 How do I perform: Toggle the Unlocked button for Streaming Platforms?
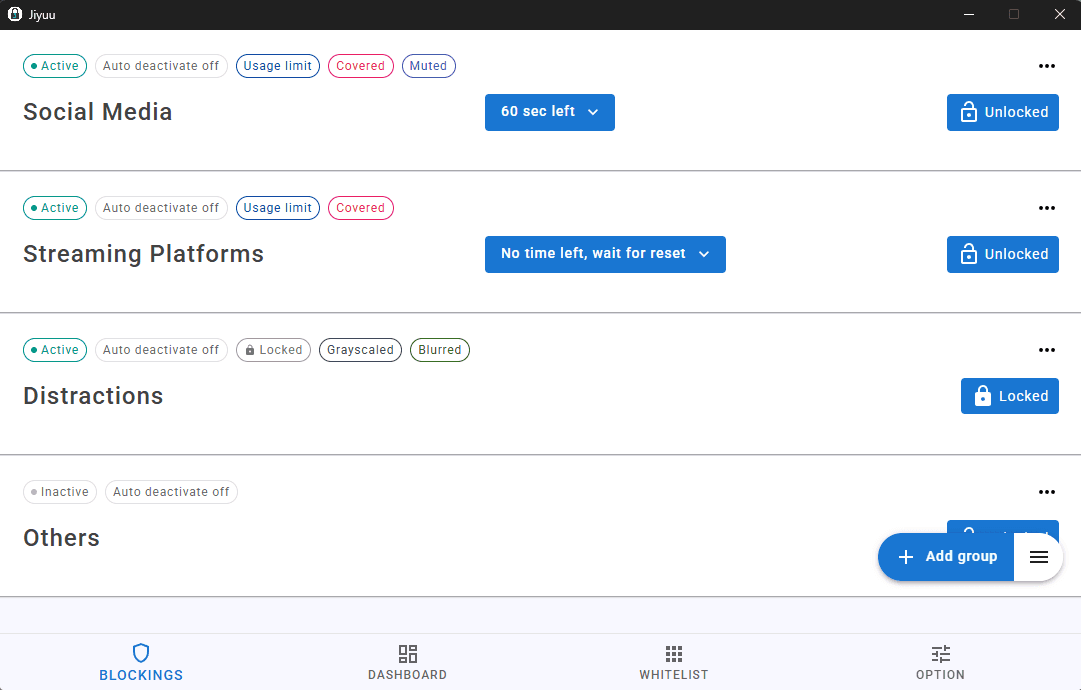[x=1002, y=255]
